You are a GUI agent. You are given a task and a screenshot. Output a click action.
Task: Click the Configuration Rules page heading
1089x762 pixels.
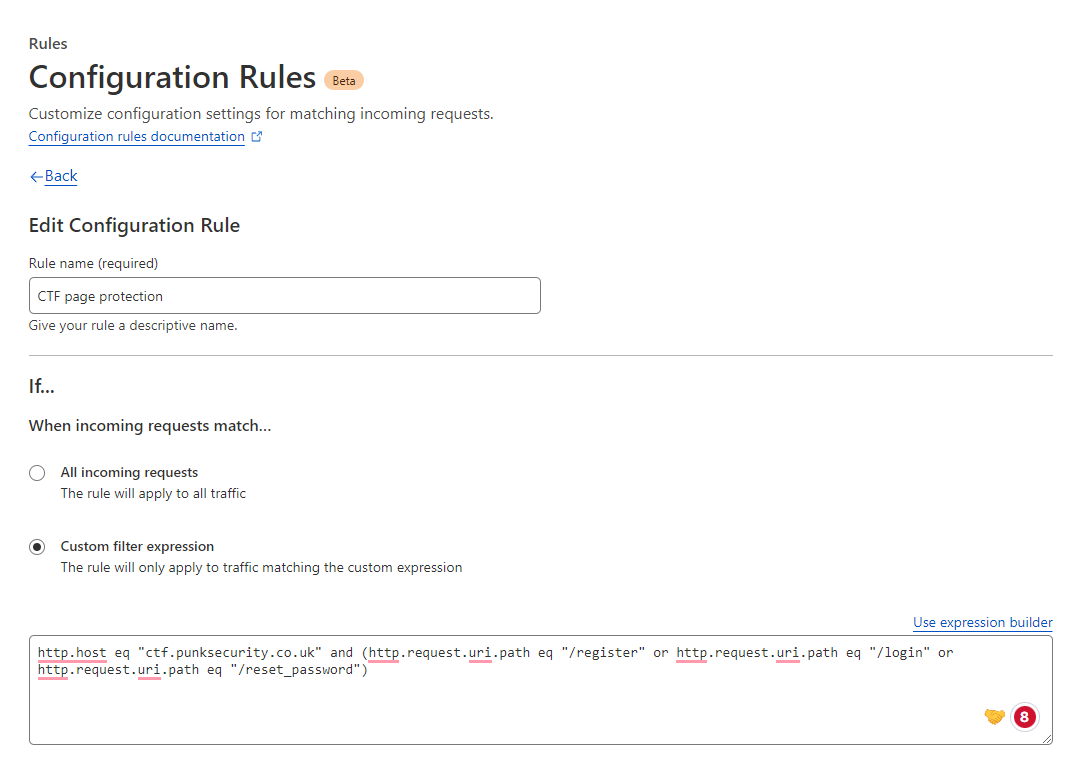[172, 78]
